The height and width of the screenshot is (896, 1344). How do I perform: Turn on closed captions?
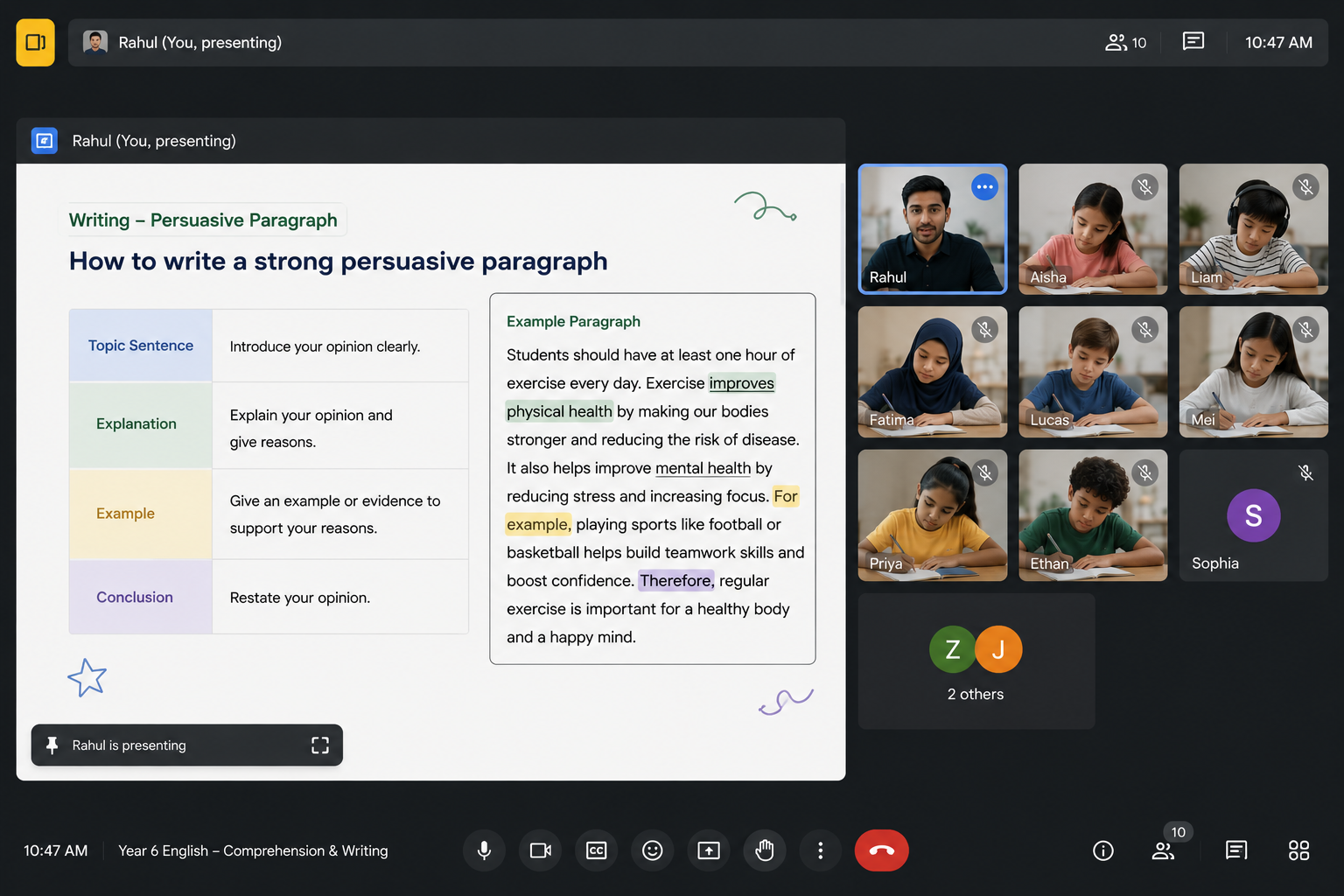coord(597,850)
